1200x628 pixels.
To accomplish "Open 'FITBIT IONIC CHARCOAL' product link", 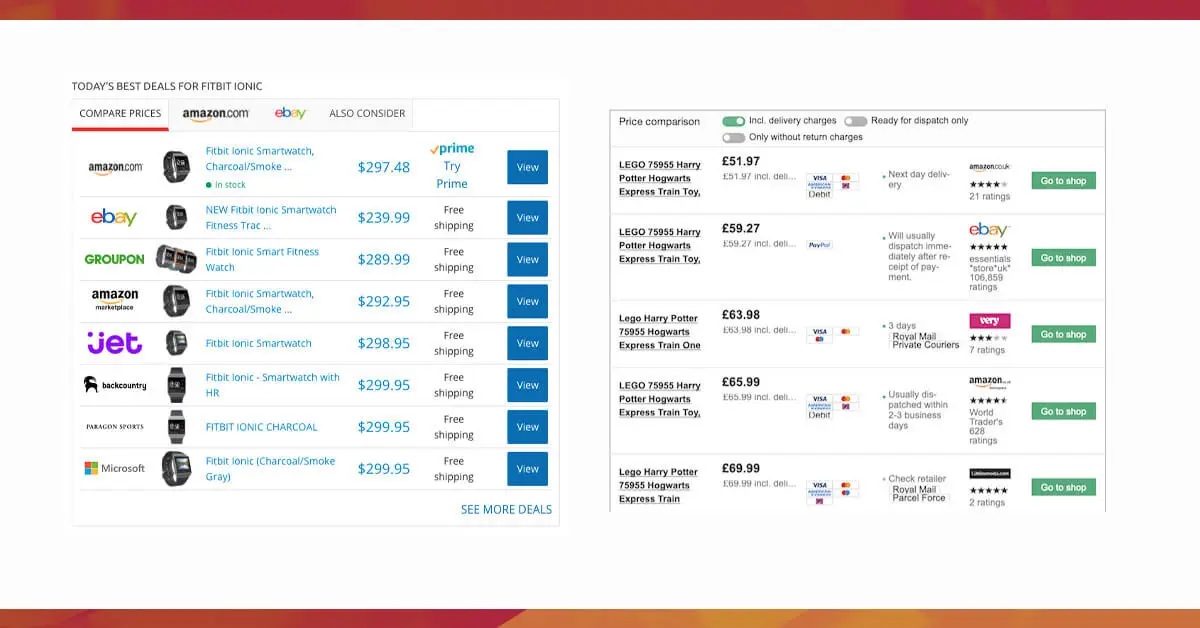I will (261, 427).
